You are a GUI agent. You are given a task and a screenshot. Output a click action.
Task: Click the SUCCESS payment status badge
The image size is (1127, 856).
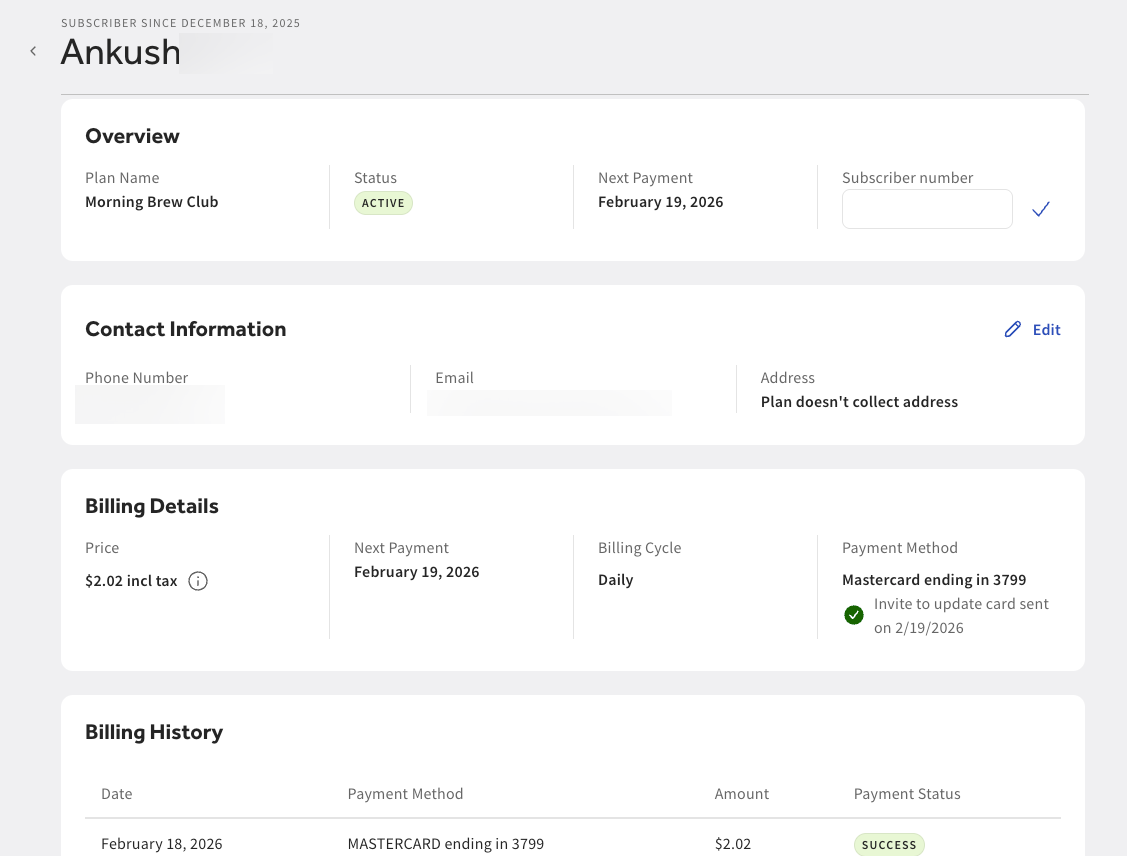(x=889, y=844)
